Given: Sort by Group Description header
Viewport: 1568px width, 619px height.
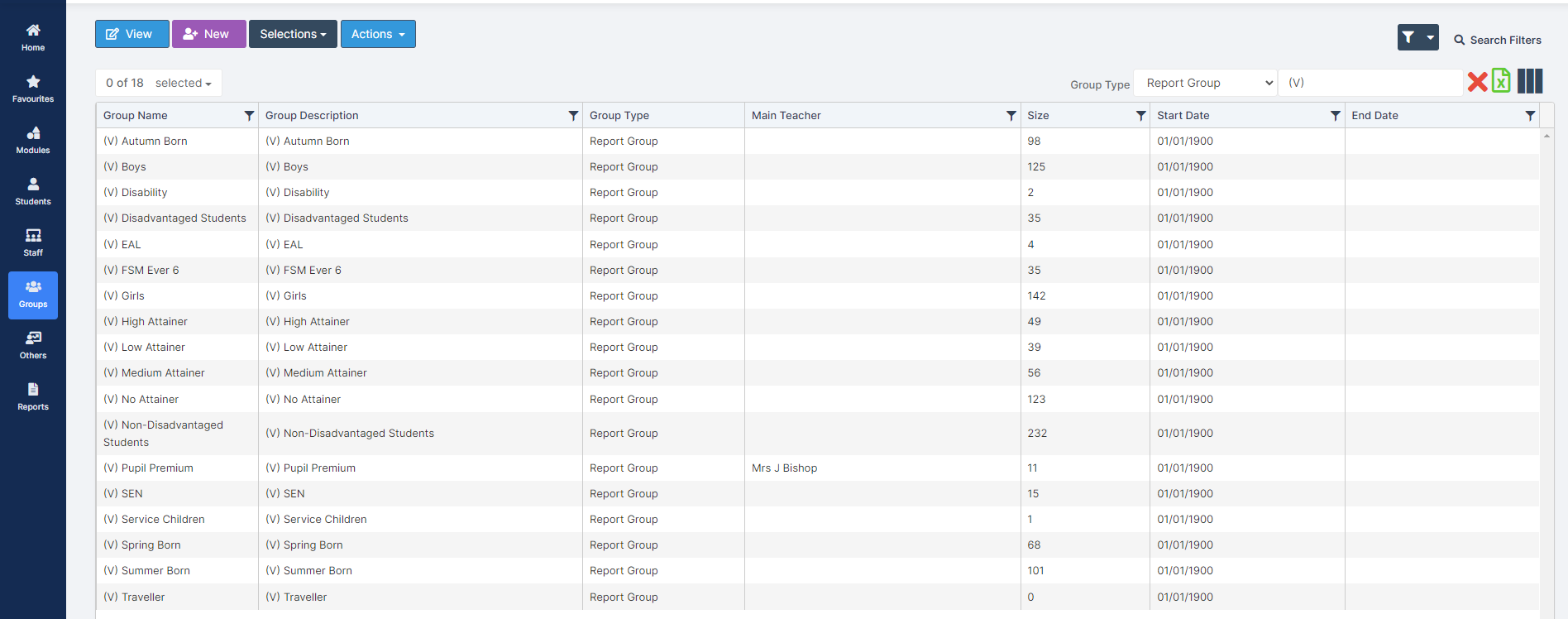Looking at the screenshot, I should point(312,116).
